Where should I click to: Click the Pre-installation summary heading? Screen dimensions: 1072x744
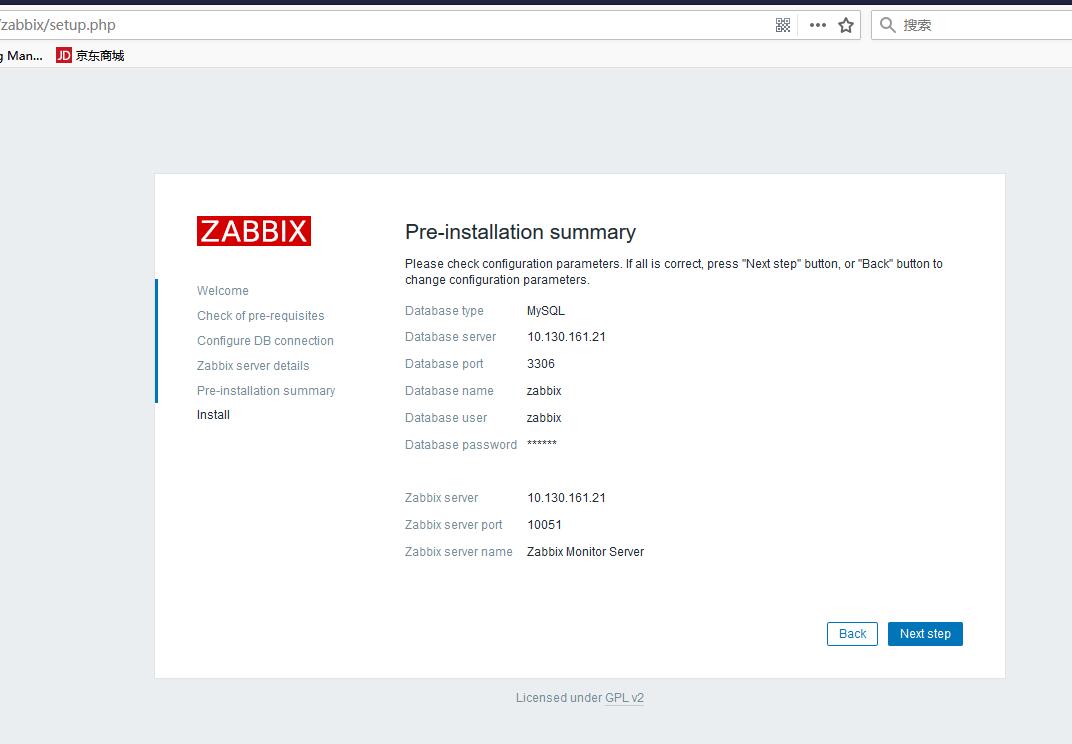520,232
